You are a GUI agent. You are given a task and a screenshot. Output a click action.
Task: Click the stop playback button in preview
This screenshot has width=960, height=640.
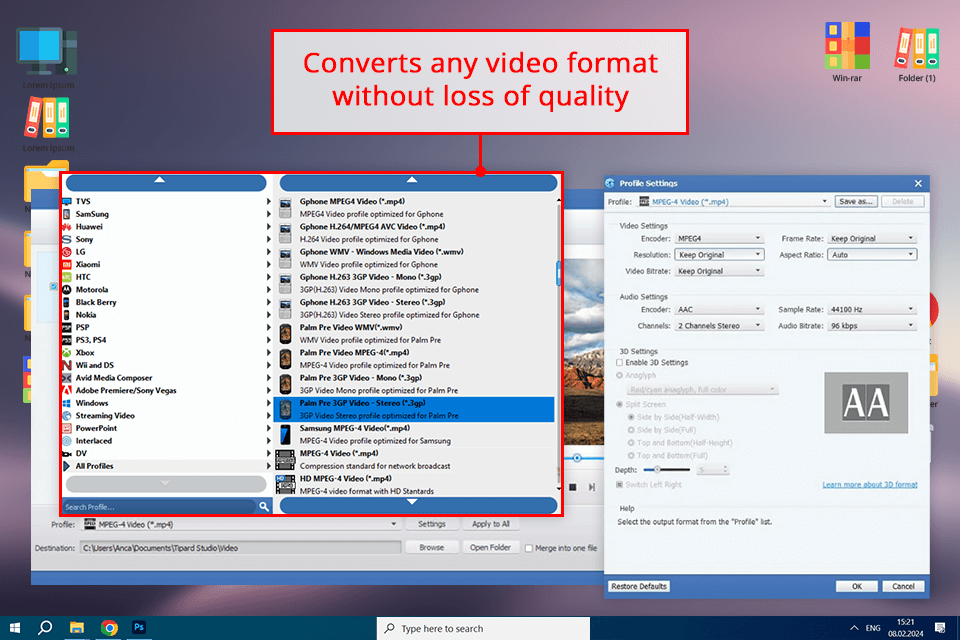click(573, 488)
